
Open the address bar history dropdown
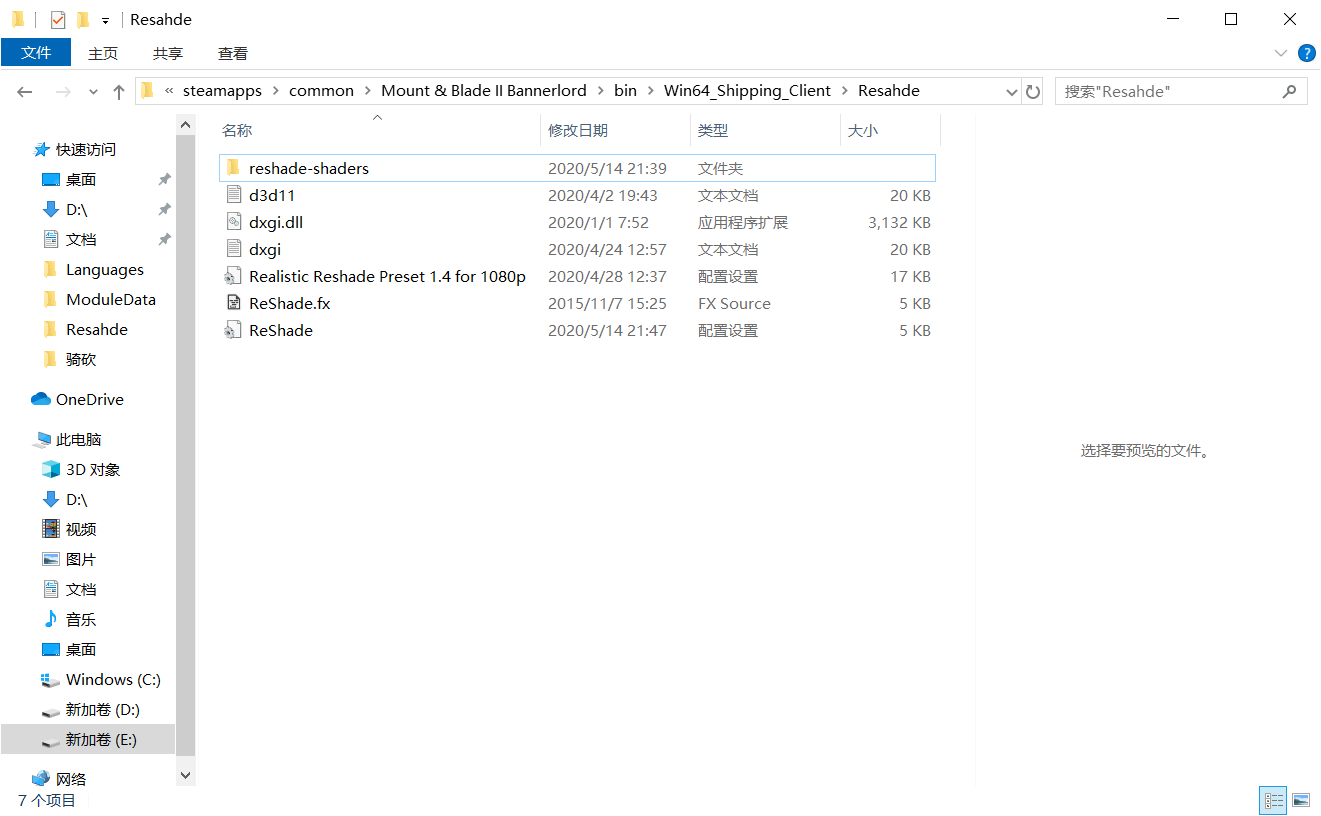[1011, 91]
